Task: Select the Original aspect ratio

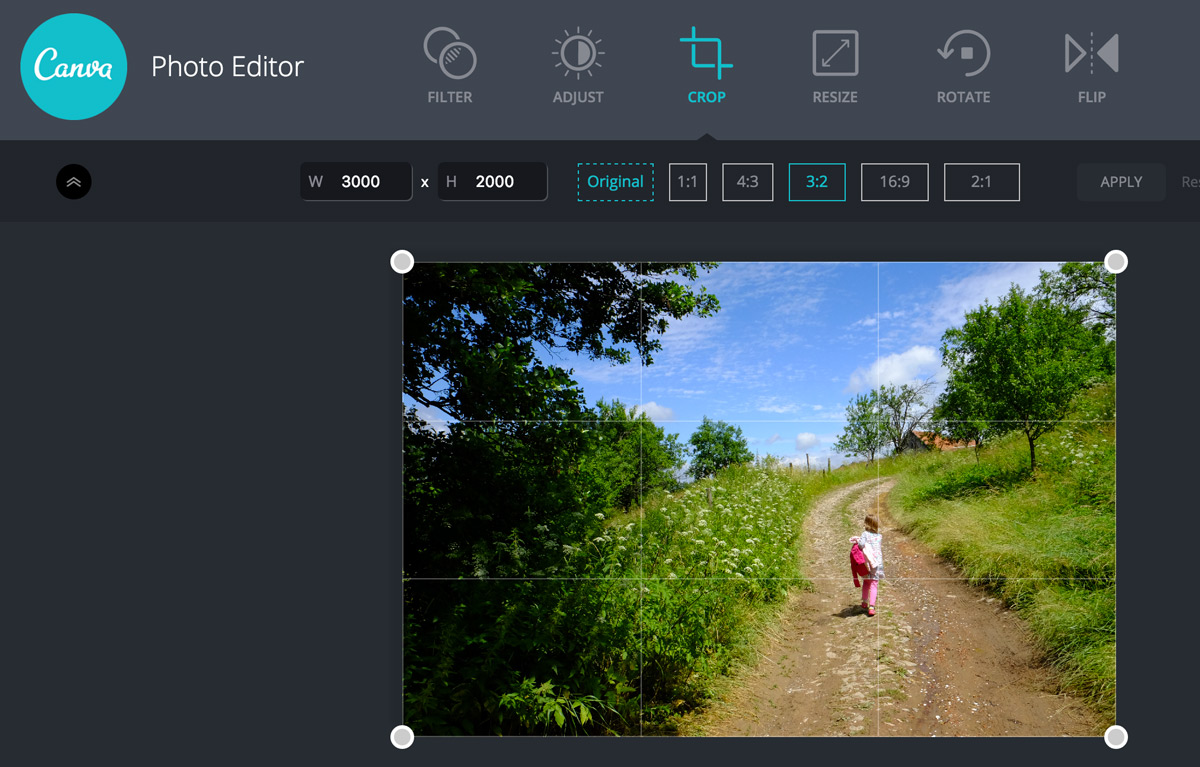Action: tap(615, 181)
